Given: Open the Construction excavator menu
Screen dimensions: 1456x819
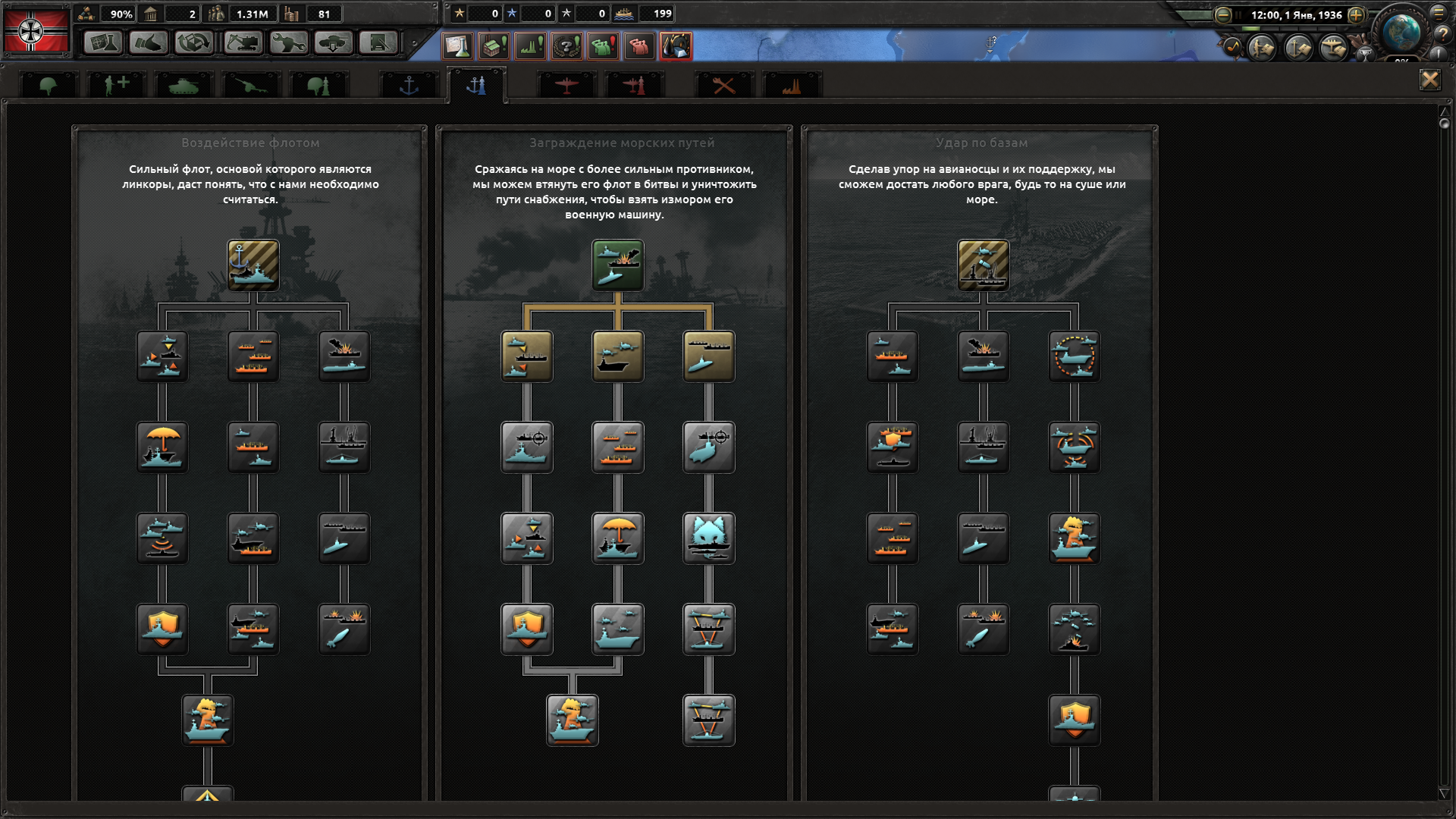Looking at the screenshot, I should click(x=243, y=43).
